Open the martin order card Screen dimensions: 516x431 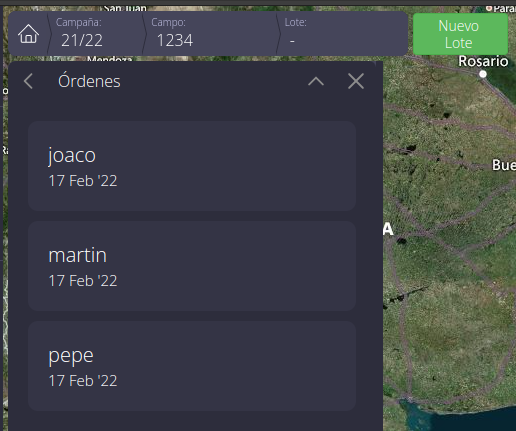(192, 266)
